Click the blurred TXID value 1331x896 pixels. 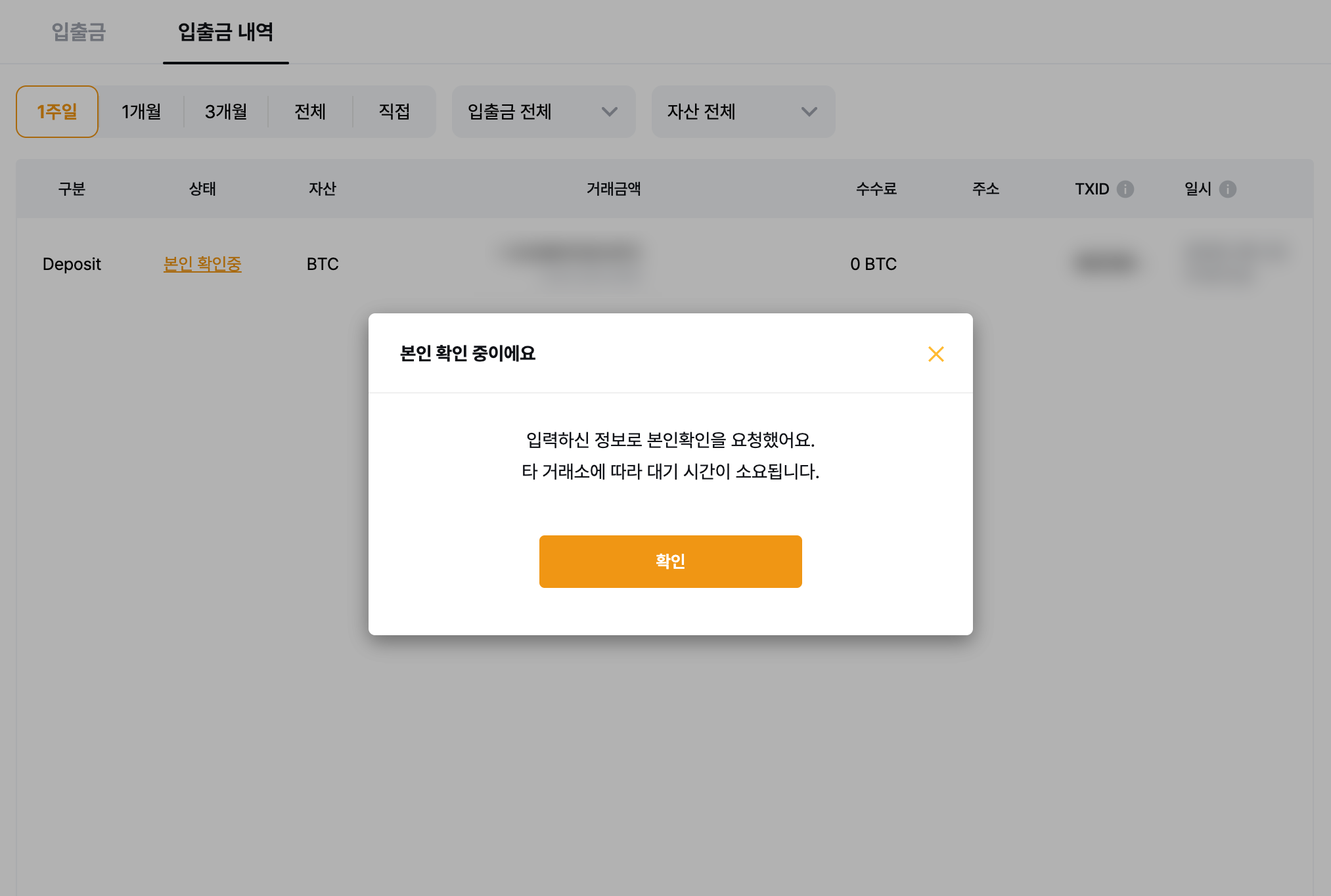(x=1106, y=263)
